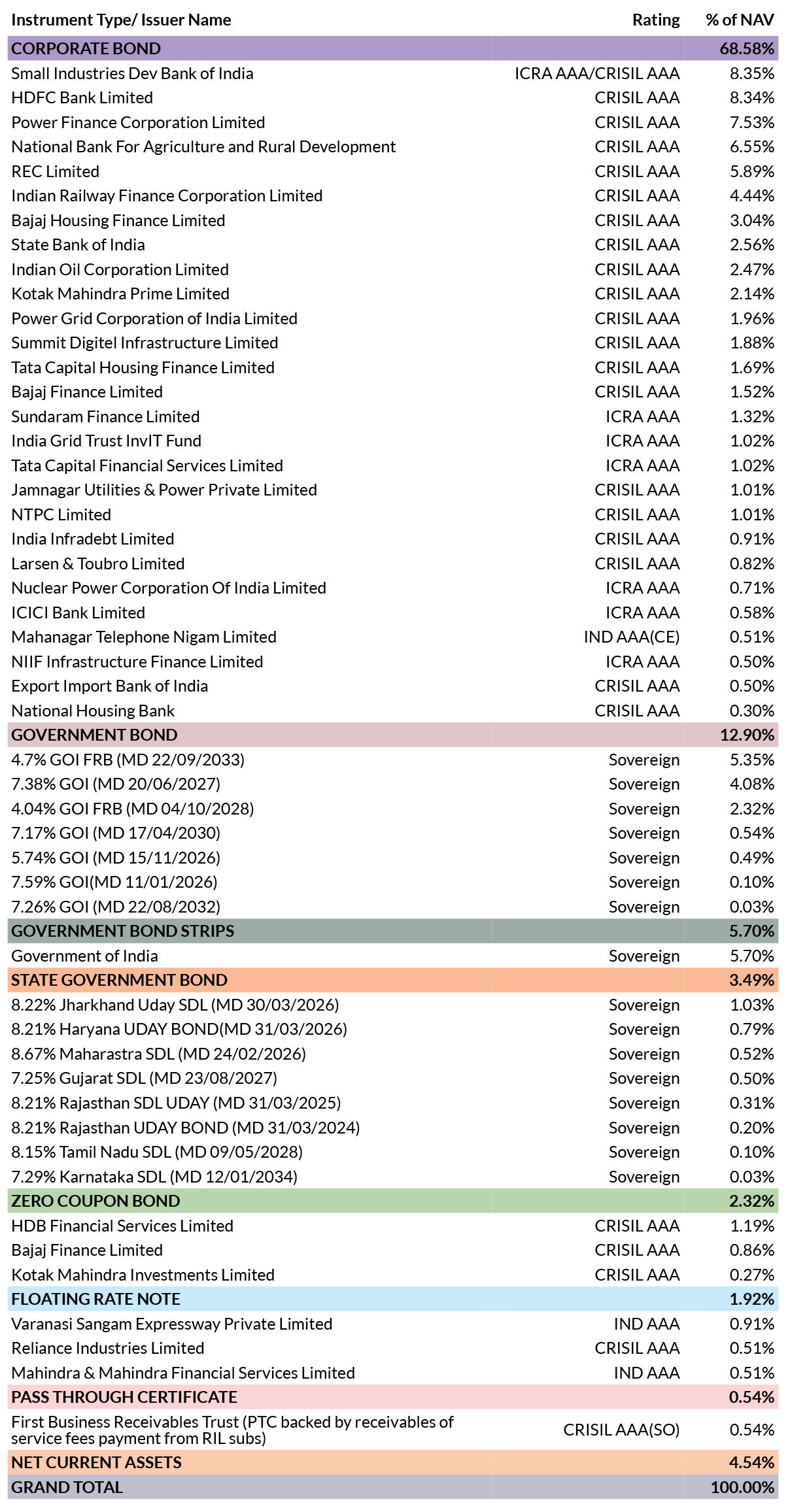Click the GOVERNMENT BOND STRIPS header

[x=393, y=931]
